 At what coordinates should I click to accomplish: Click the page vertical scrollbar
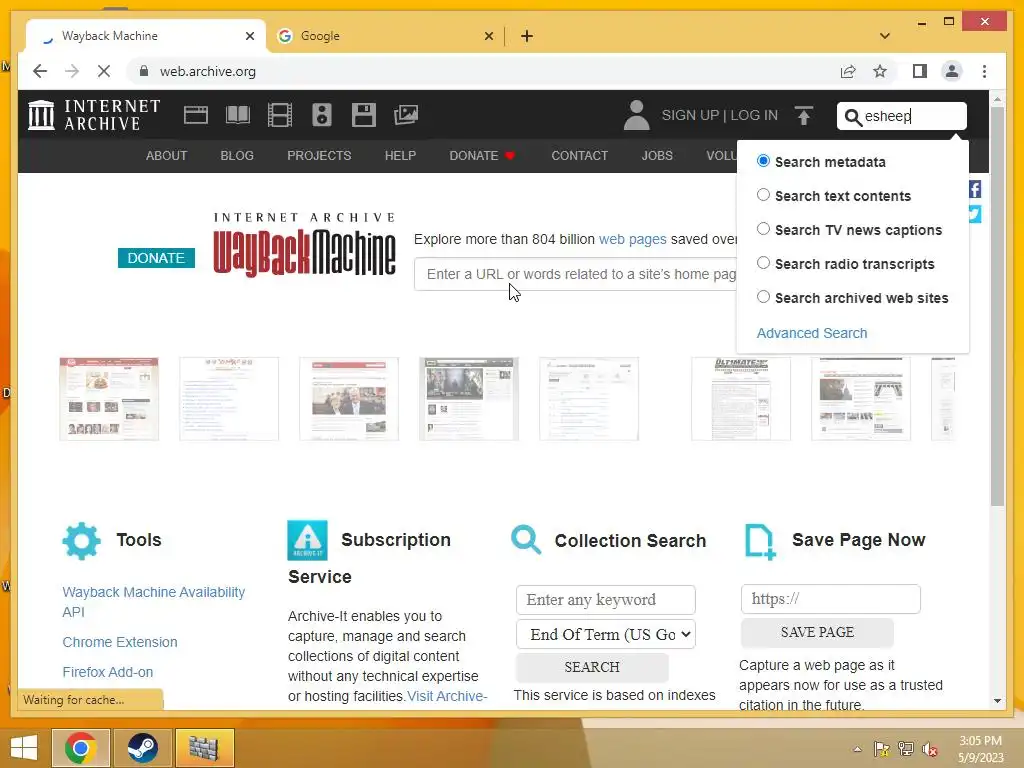pos(997,306)
